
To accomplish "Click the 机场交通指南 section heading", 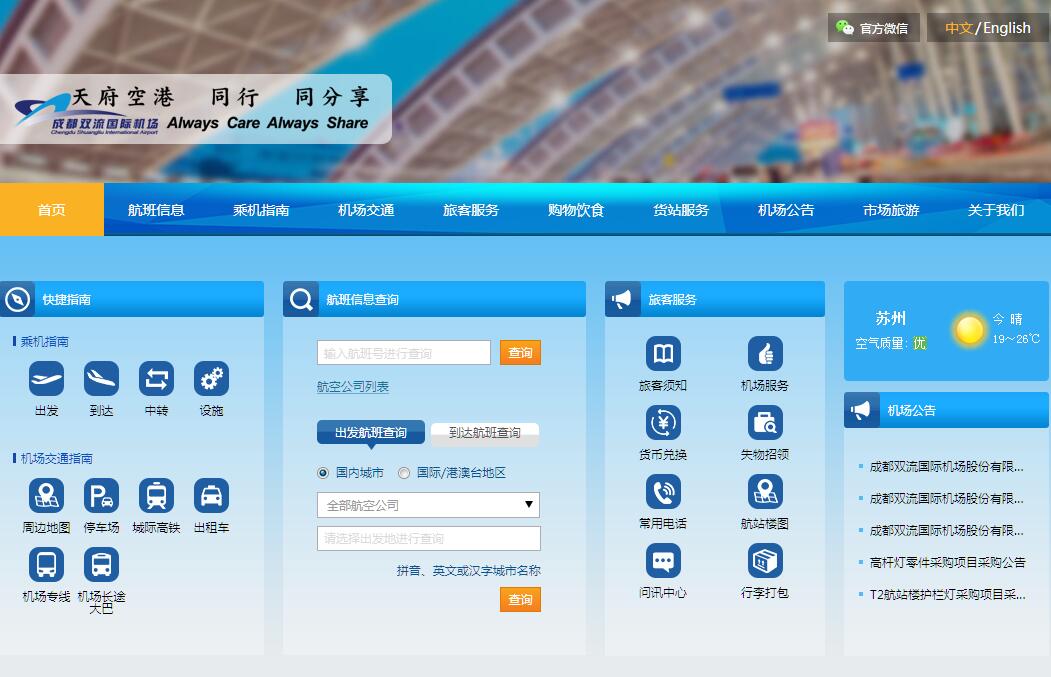I will point(56,458).
